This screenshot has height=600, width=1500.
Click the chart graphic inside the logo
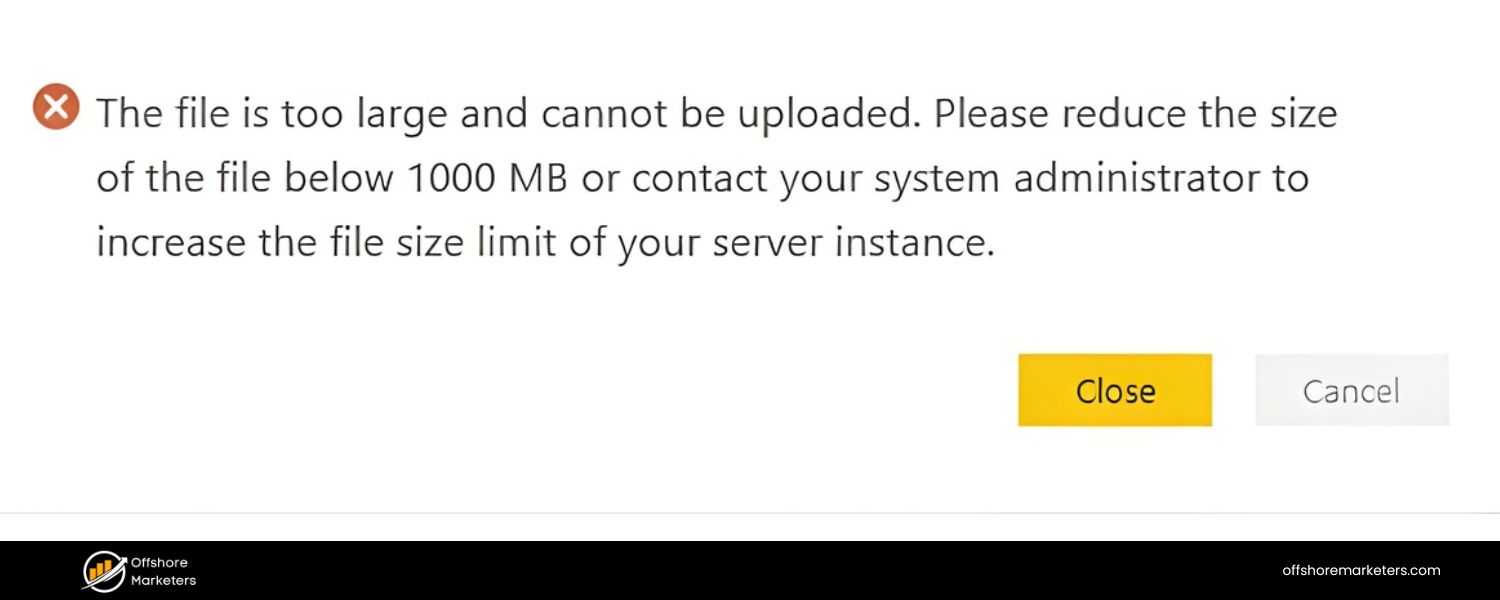click(99, 570)
